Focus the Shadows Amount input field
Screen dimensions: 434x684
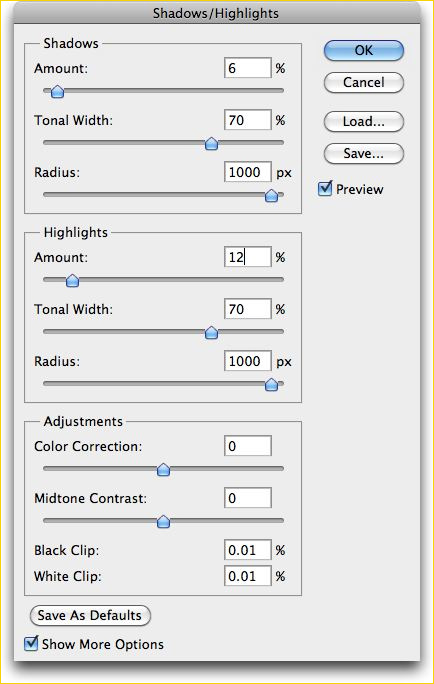coord(248,68)
